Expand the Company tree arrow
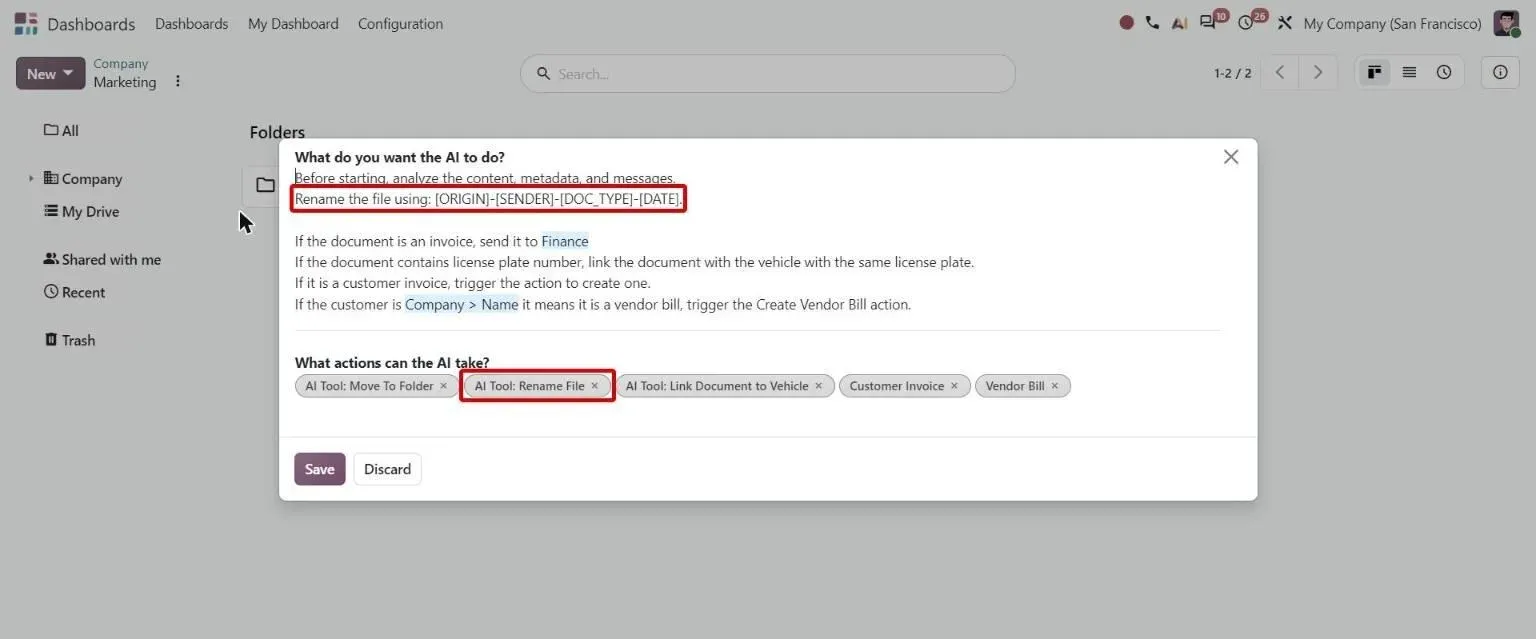This screenshot has width=1536, height=639. (31, 179)
